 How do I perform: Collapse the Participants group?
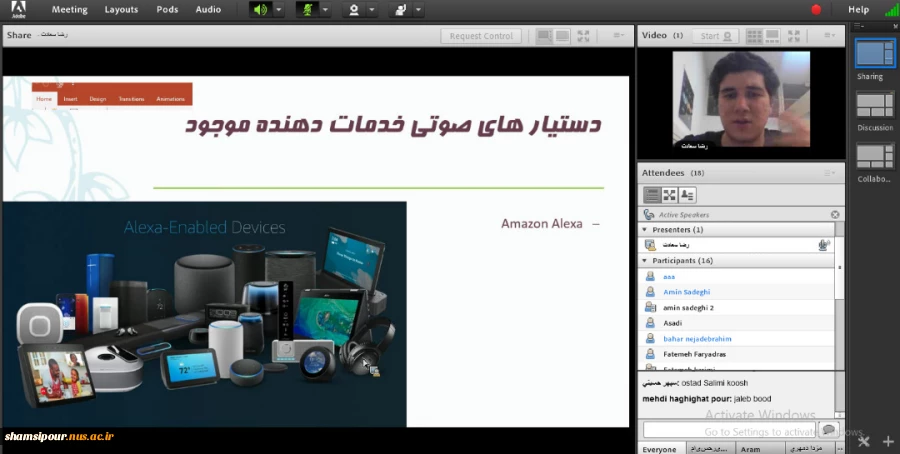[x=644, y=261]
